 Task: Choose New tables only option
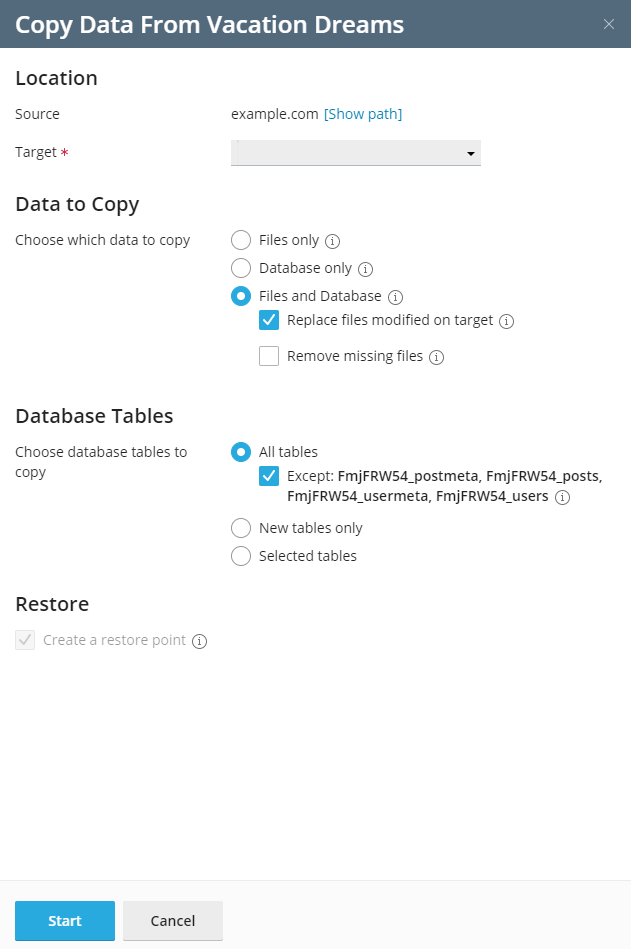tap(241, 528)
